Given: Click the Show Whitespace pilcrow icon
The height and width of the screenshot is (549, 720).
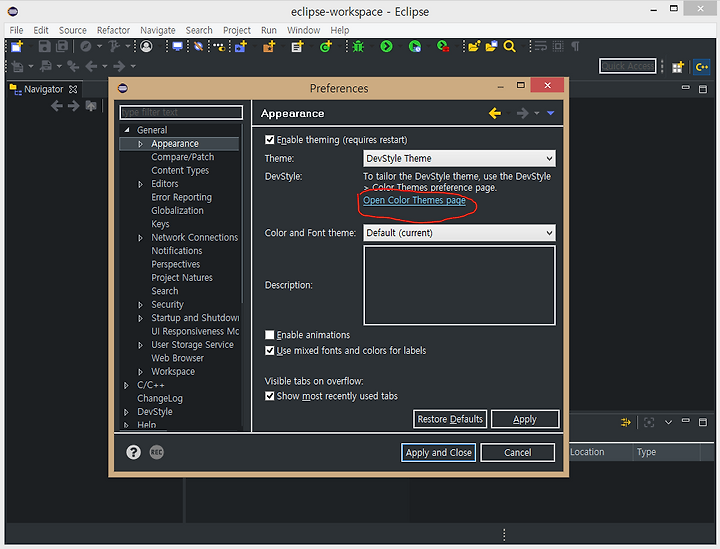Looking at the screenshot, I should point(575,46).
